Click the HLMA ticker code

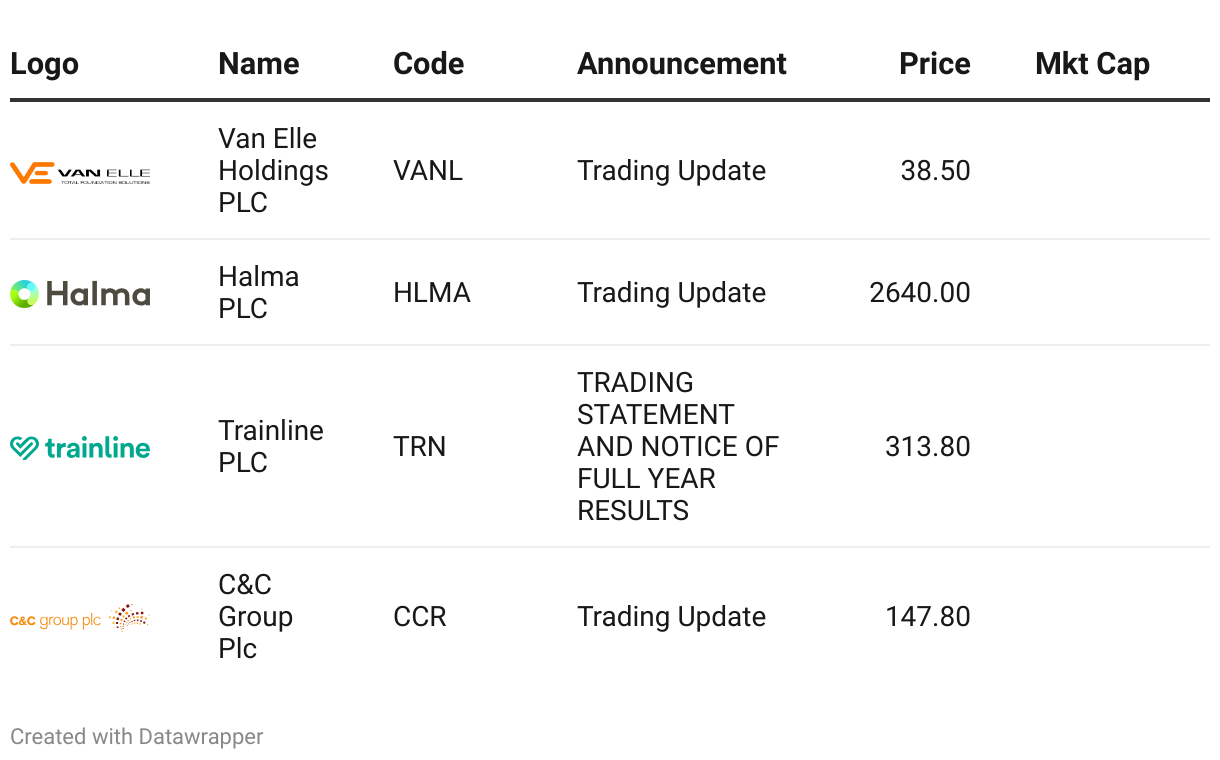(x=431, y=293)
